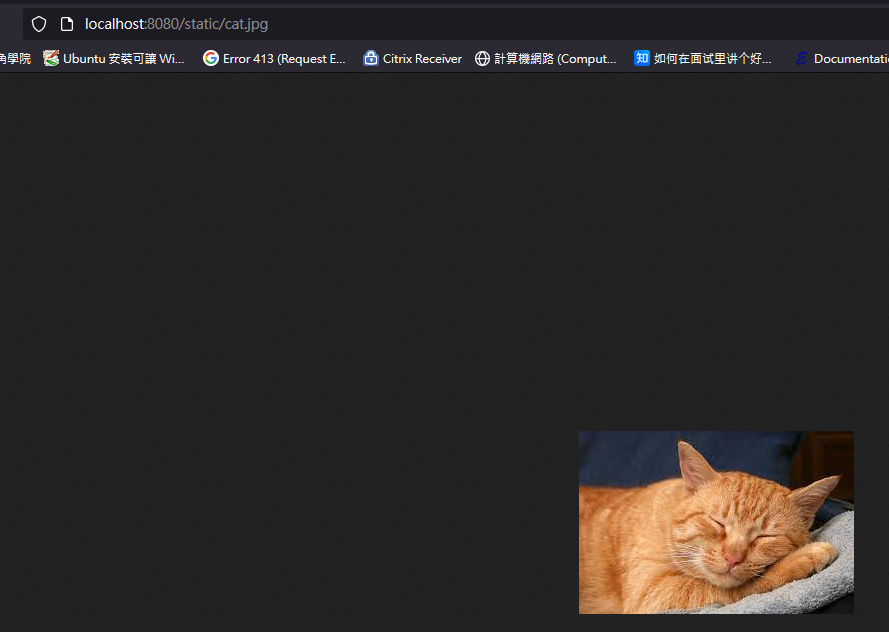
Task: Click the page info document icon
Action: (67, 24)
